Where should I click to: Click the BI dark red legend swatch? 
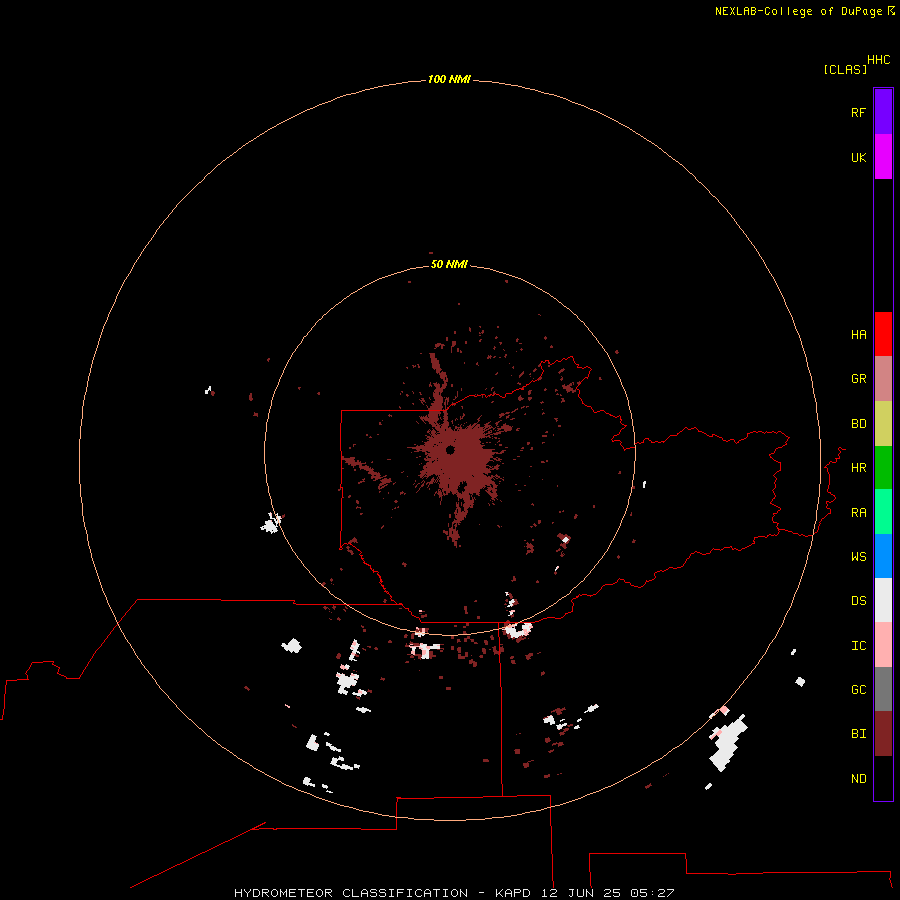point(883,734)
